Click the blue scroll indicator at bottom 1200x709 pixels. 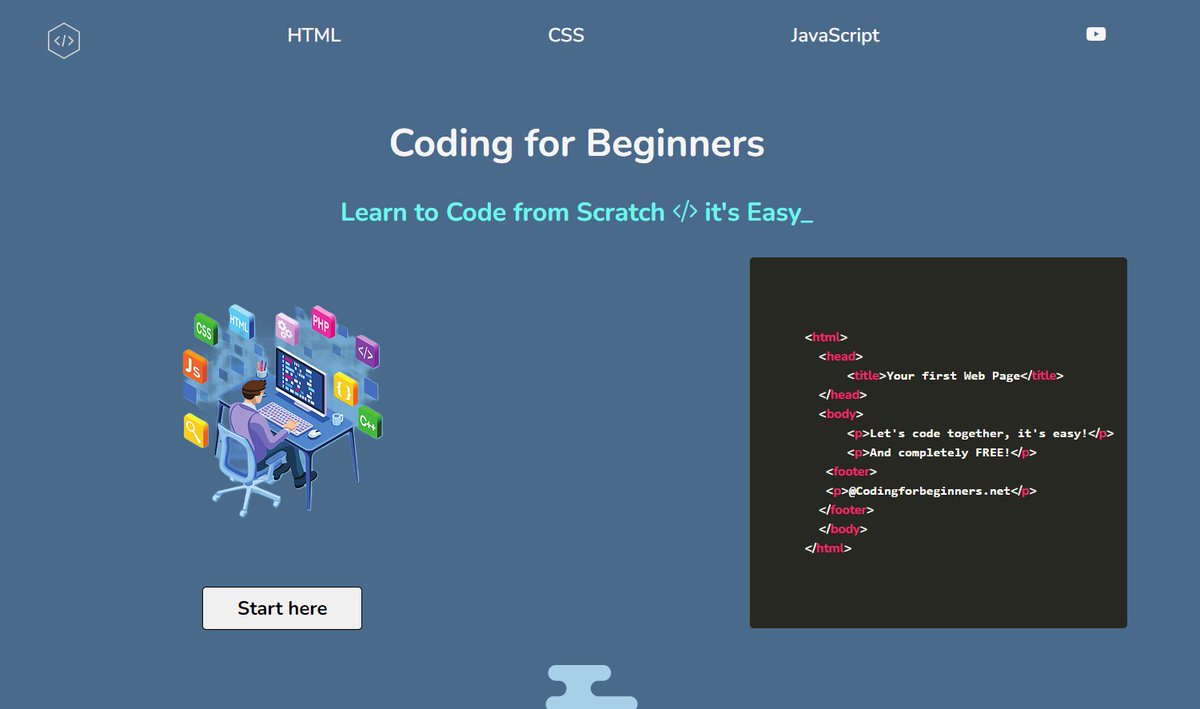pyautogui.click(x=591, y=685)
